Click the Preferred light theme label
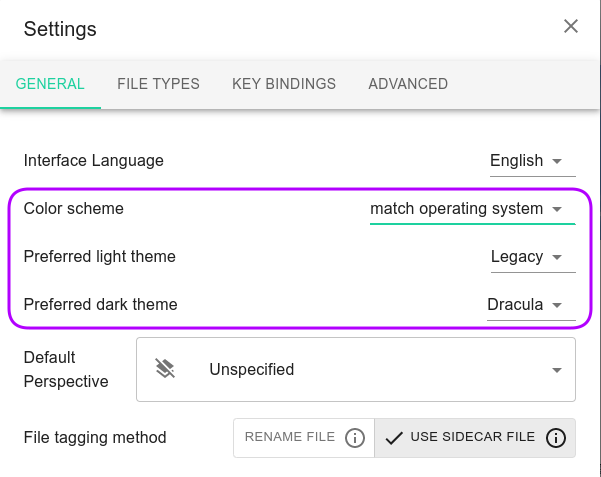The image size is (601, 477). click(100, 257)
